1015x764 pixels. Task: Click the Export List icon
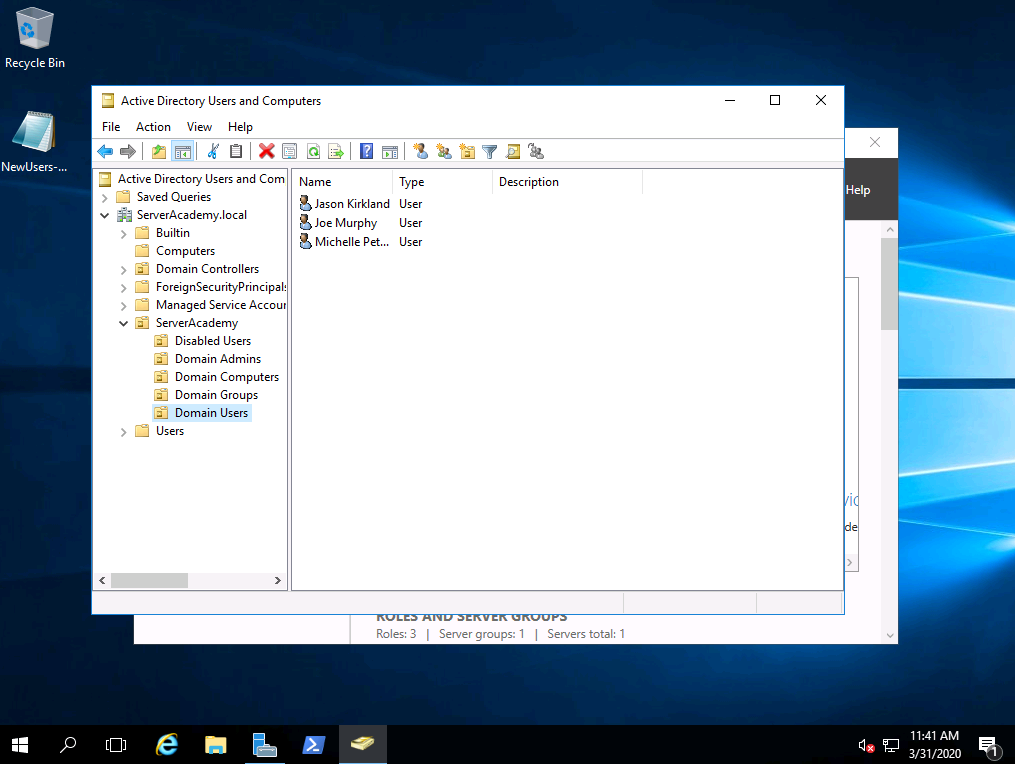tap(336, 152)
